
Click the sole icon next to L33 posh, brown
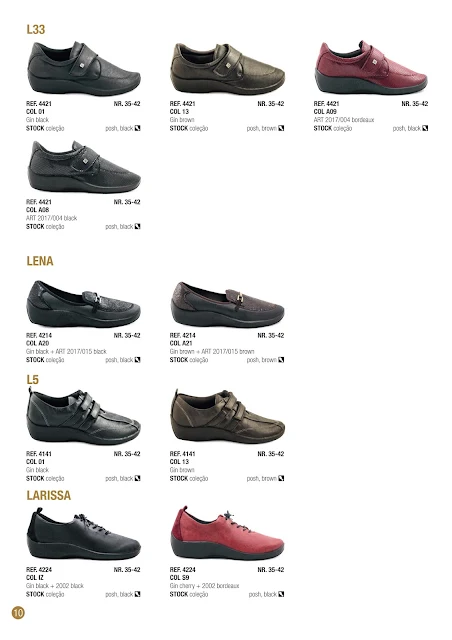click(x=281, y=128)
